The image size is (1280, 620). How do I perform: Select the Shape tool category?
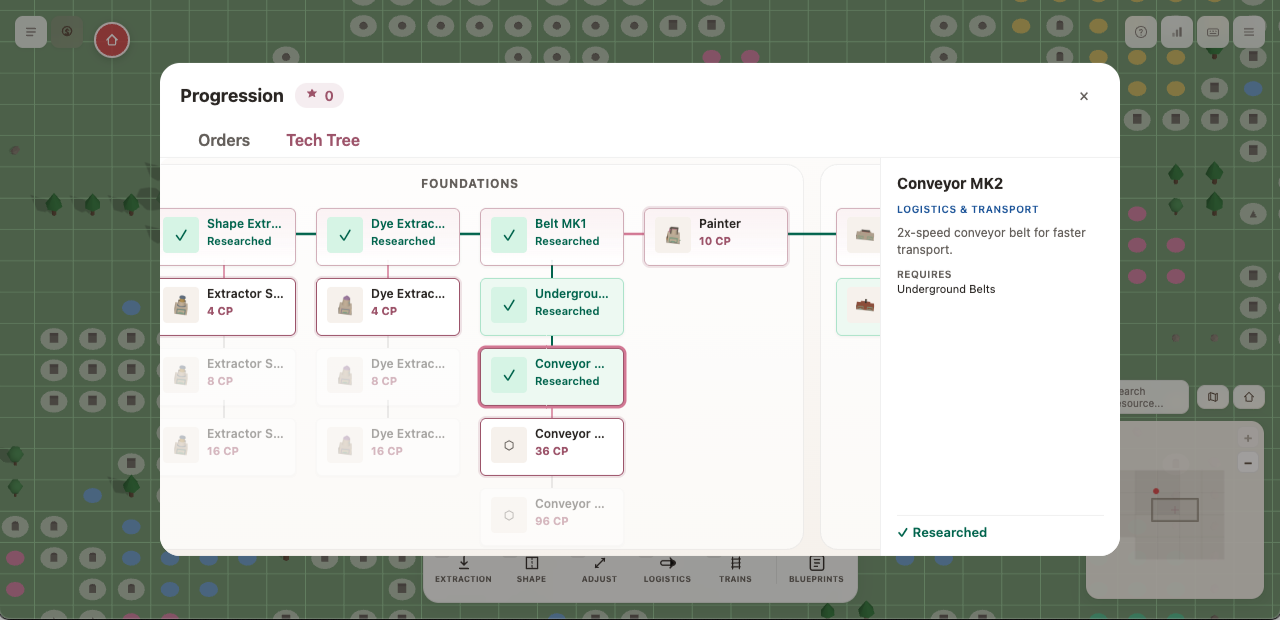(x=532, y=570)
